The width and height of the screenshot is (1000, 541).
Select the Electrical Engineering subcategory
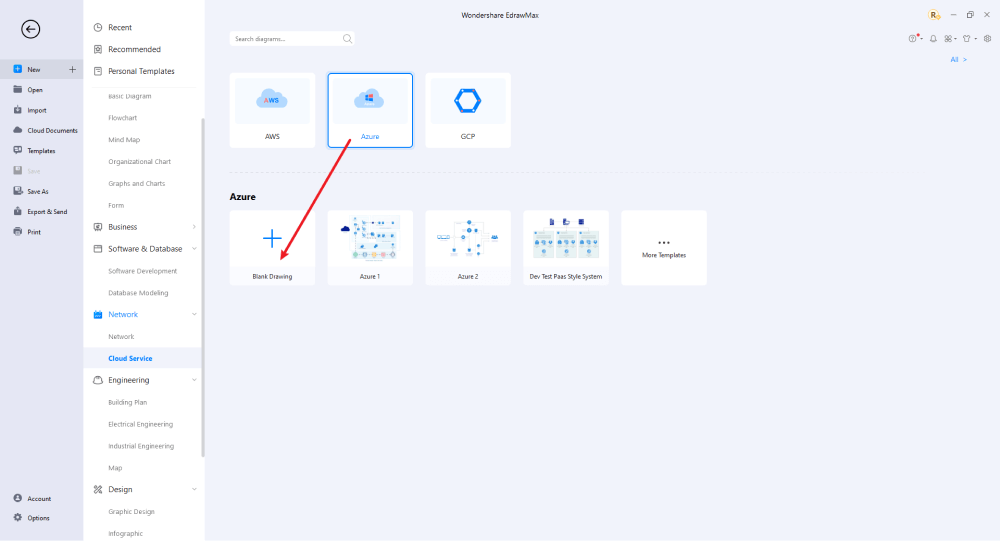tap(140, 424)
